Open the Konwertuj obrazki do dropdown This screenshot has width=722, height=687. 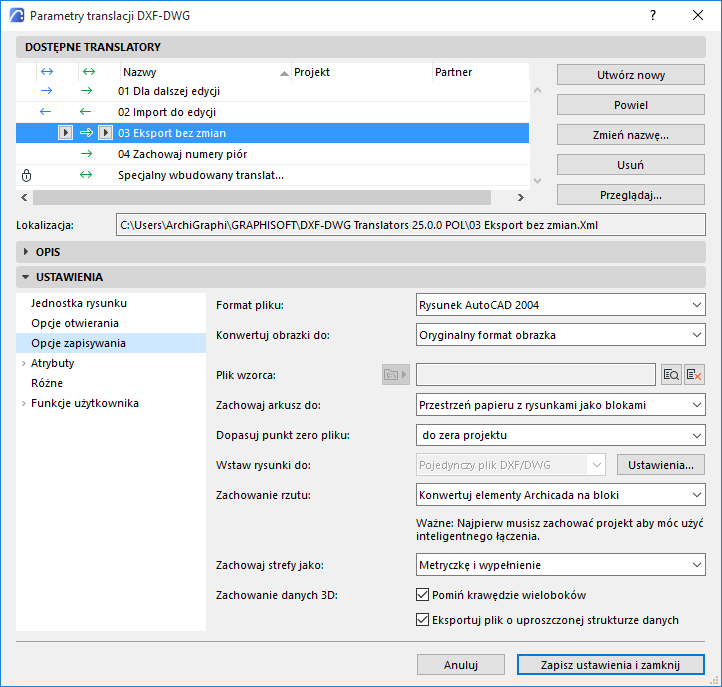point(560,335)
